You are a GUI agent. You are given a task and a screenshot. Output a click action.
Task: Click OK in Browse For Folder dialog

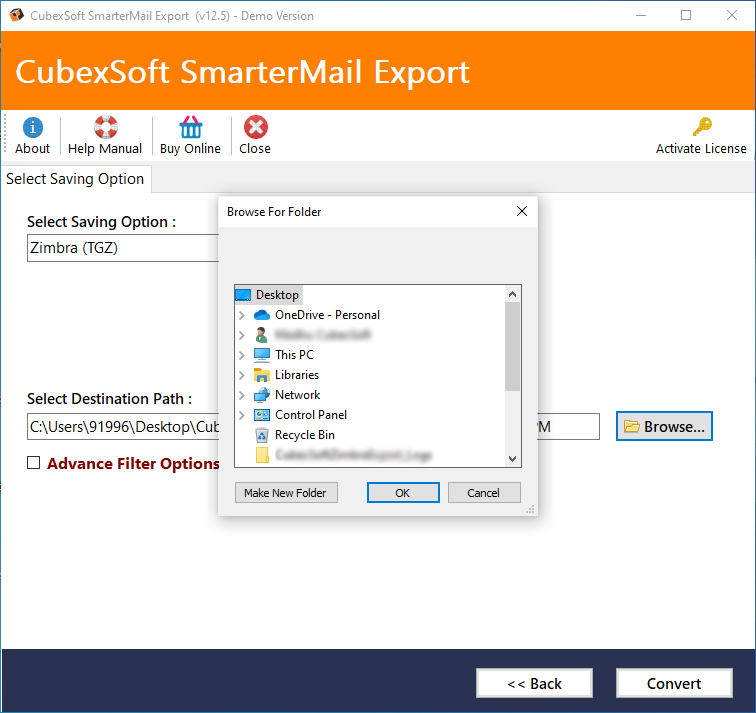(x=402, y=493)
